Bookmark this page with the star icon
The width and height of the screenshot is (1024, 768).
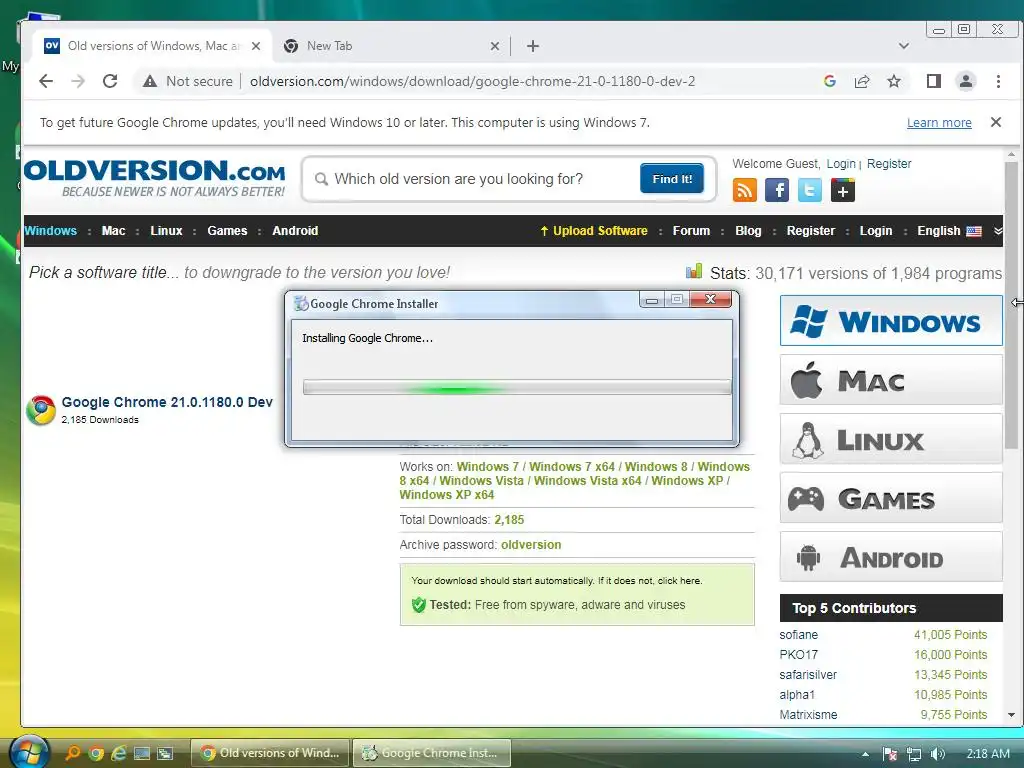[894, 81]
